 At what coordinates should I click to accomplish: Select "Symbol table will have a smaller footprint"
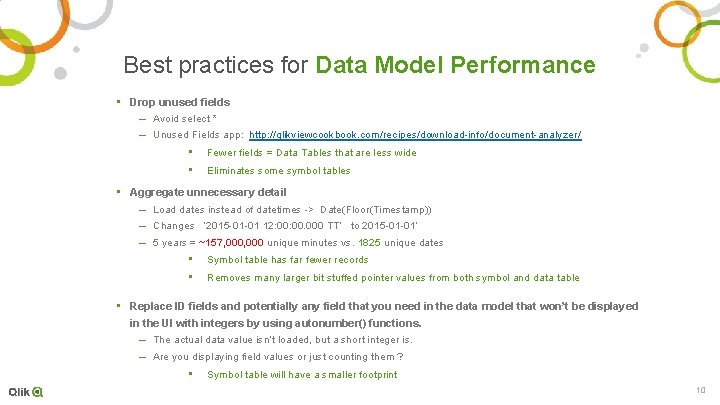pyautogui.click(x=301, y=375)
